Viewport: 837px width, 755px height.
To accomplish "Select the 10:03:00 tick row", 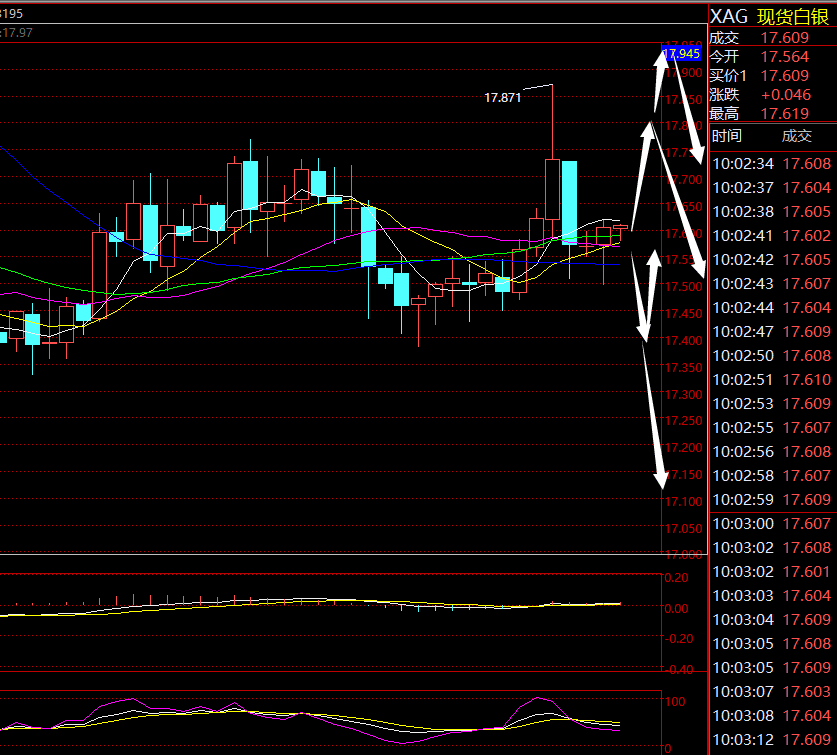I will (x=772, y=524).
